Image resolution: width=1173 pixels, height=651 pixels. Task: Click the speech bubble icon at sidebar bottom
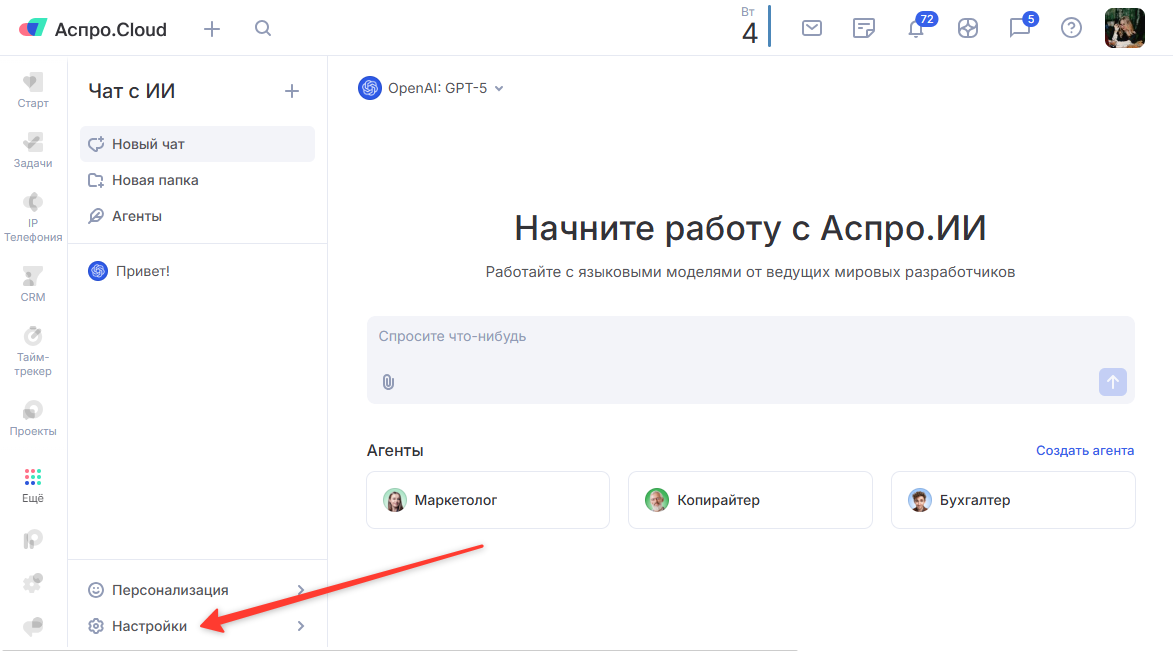click(x=32, y=626)
